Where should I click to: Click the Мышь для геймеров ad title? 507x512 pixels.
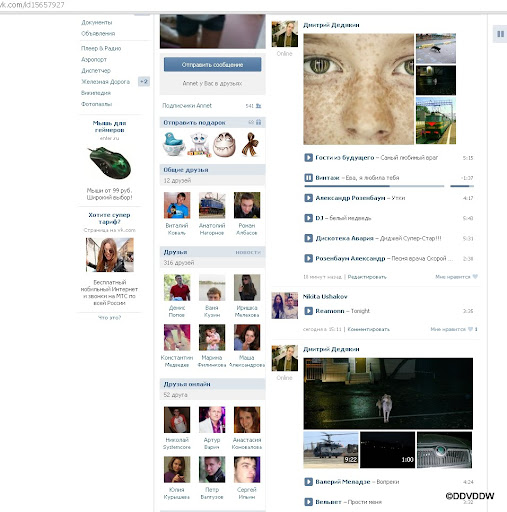[109, 126]
